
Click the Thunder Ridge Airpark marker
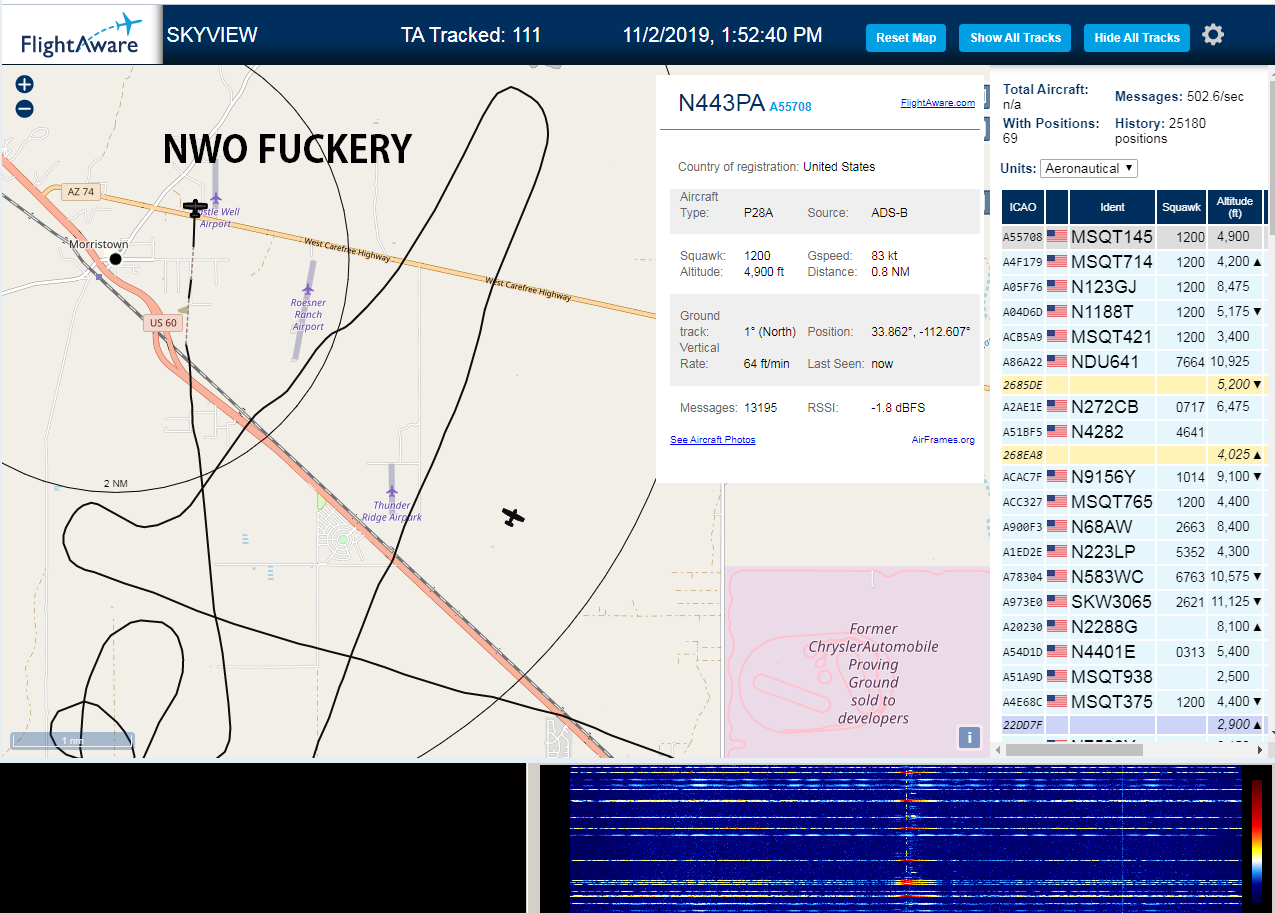(391, 492)
